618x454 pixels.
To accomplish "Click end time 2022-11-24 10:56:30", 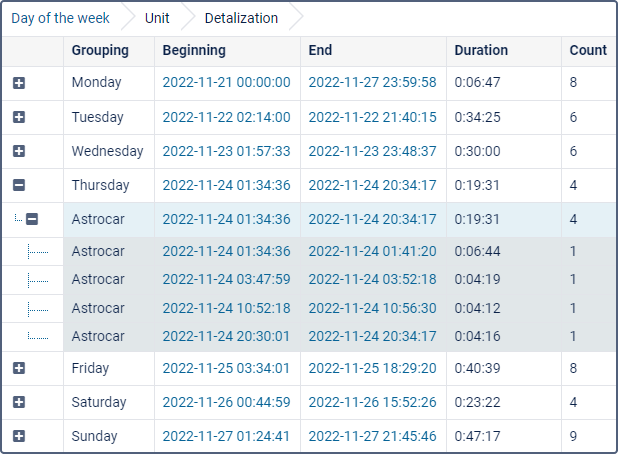I will pos(372,308).
